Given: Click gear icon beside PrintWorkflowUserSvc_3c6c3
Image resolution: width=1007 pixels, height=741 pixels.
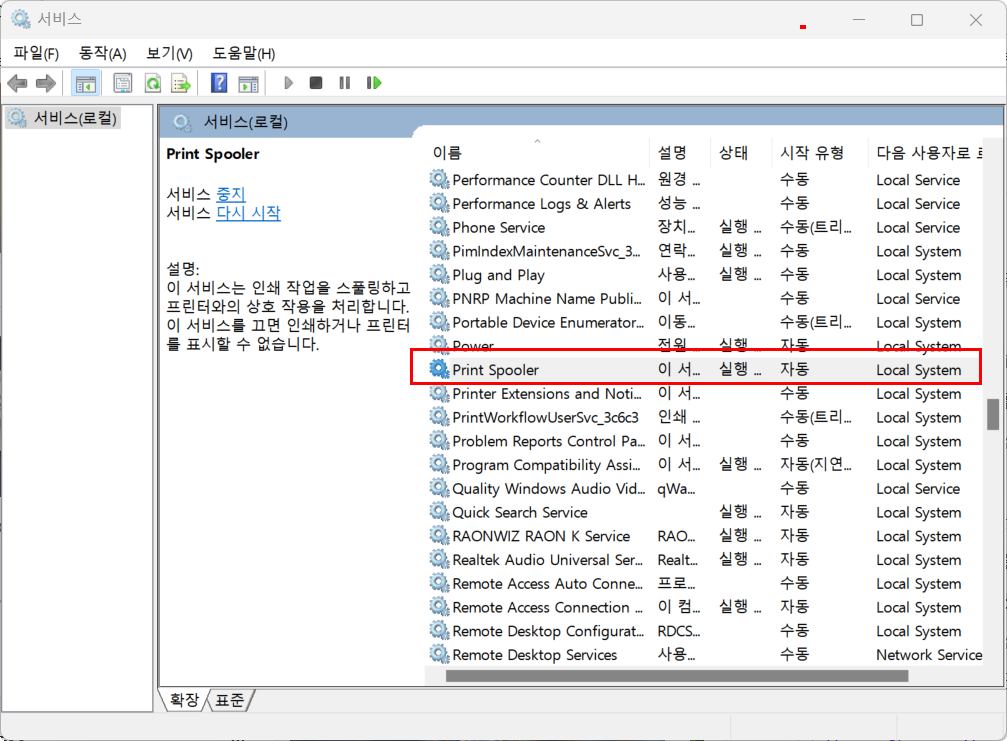Looking at the screenshot, I should pos(439,417).
